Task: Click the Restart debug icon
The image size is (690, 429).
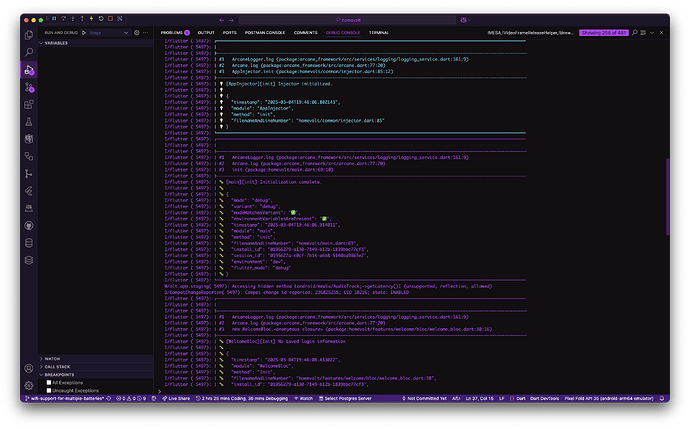Action: click(101, 18)
